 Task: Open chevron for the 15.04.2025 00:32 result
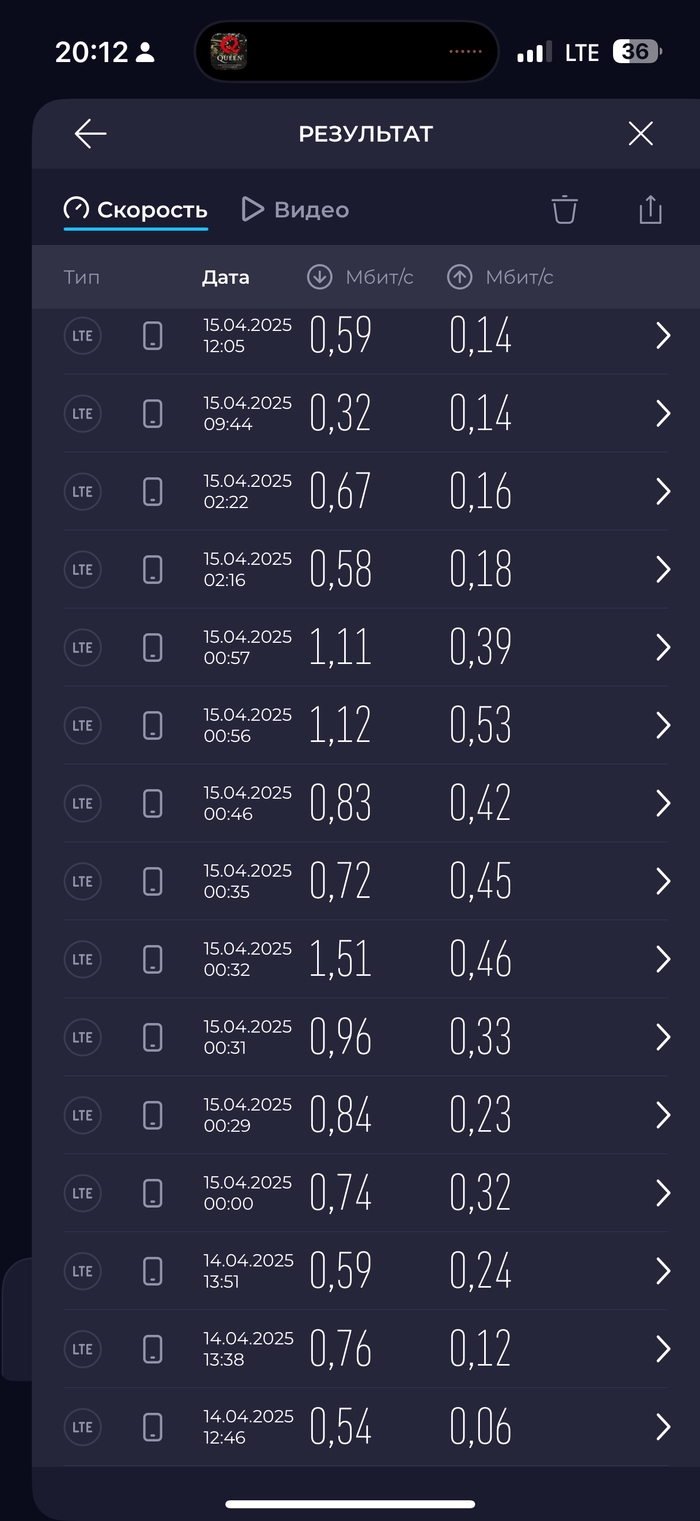point(662,959)
